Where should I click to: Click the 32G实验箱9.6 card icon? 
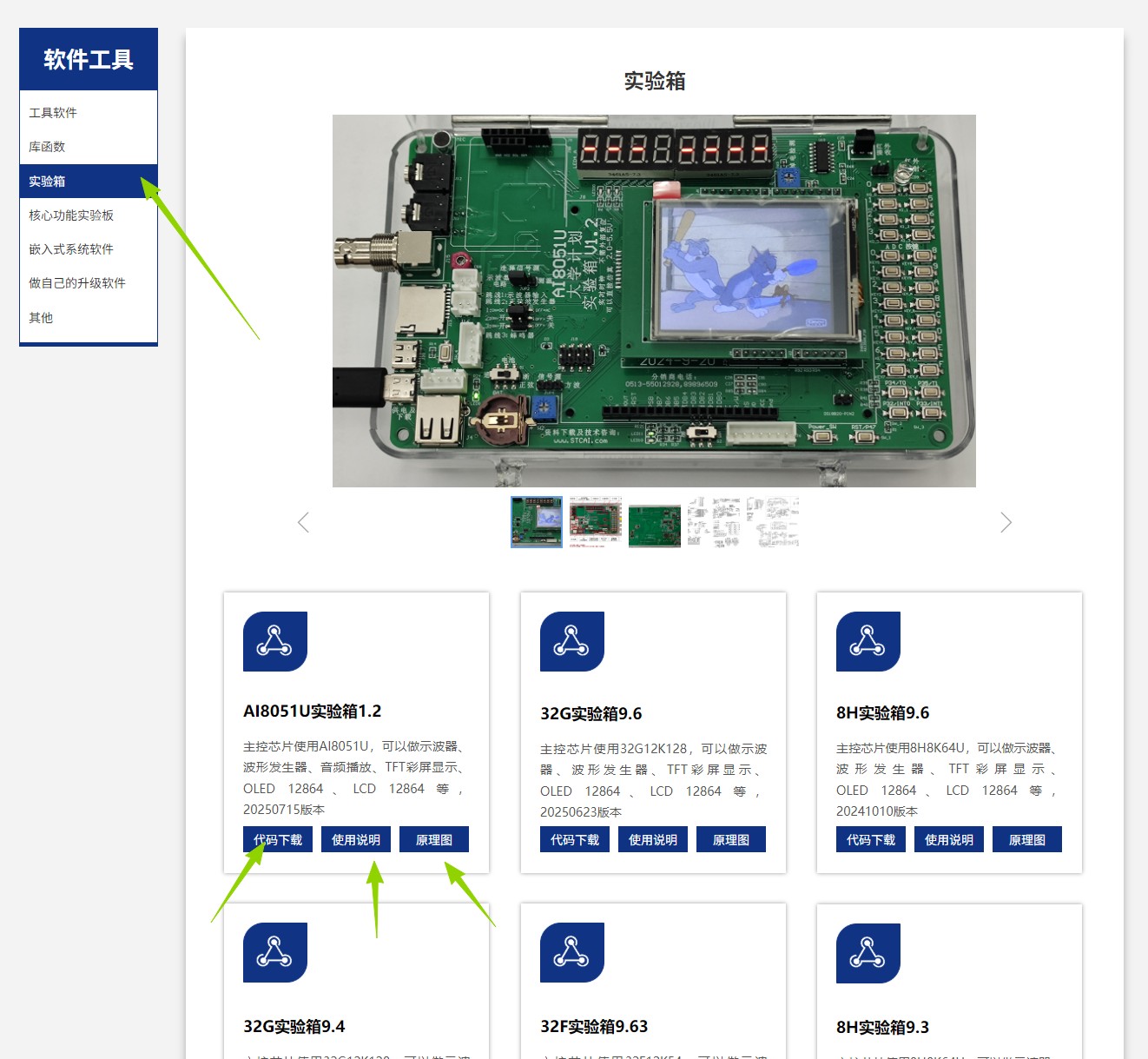coord(571,642)
